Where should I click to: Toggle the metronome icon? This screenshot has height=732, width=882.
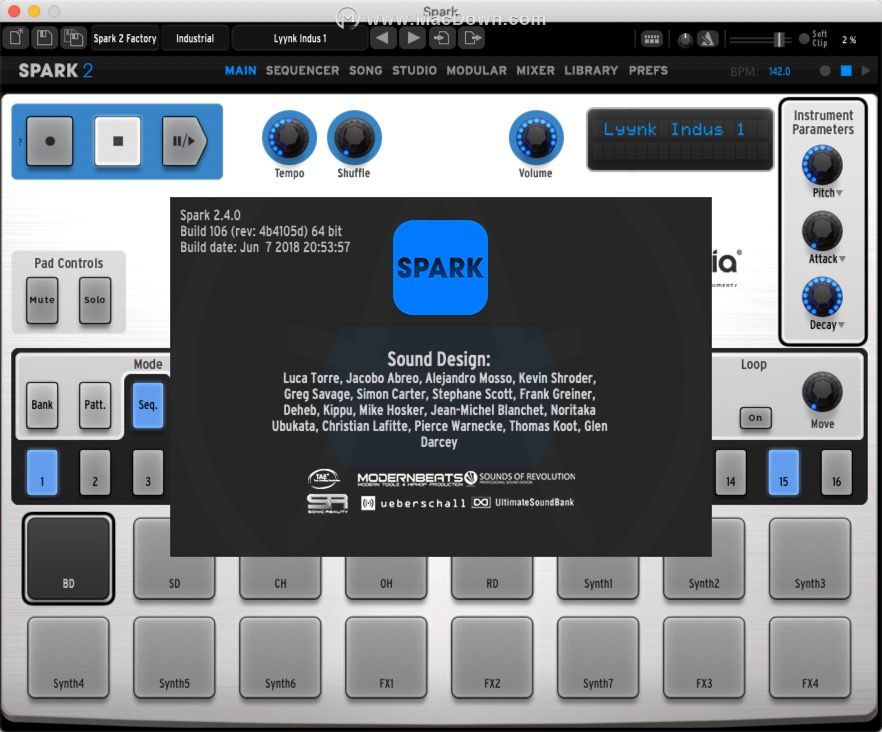(708, 39)
